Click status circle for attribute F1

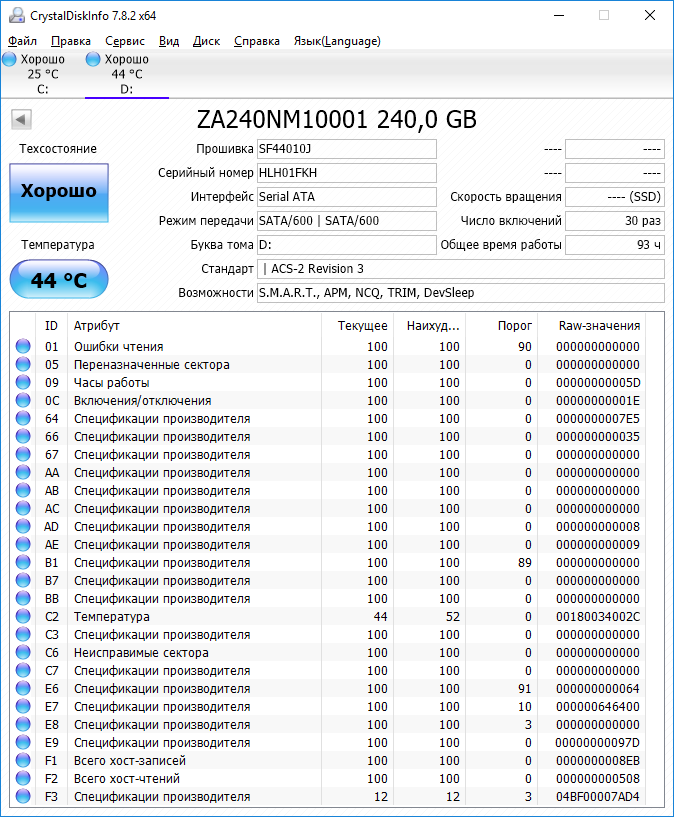tap(23, 760)
